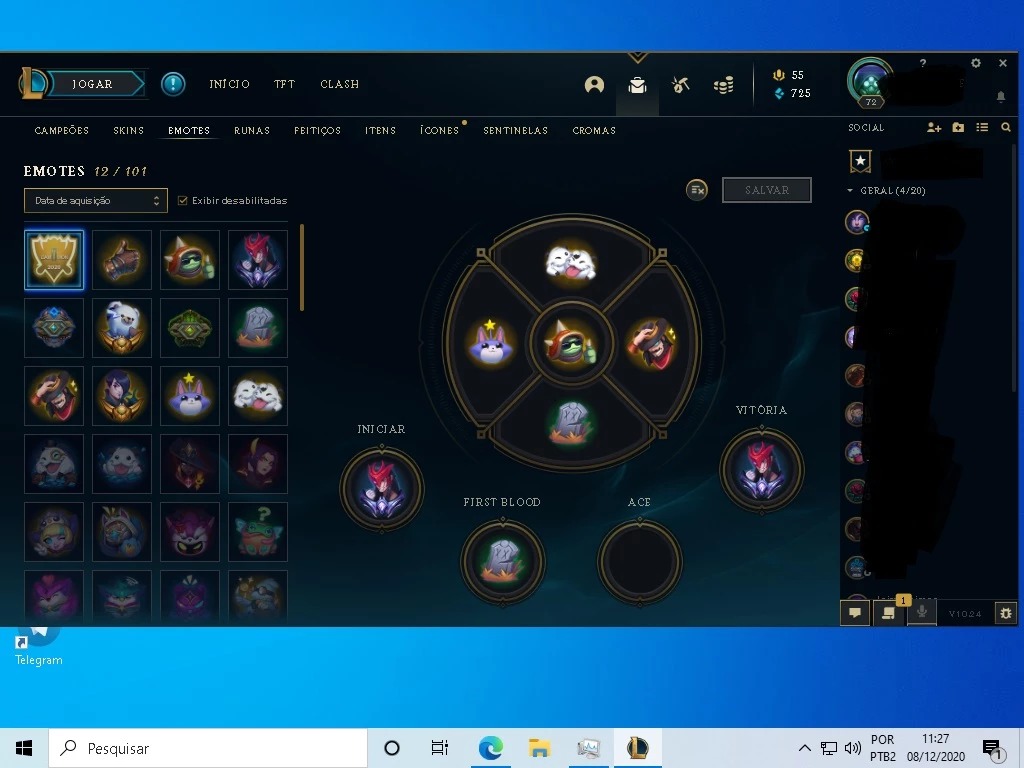Open the Clash menu item
This screenshot has height=768, width=1024.
click(x=340, y=84)
